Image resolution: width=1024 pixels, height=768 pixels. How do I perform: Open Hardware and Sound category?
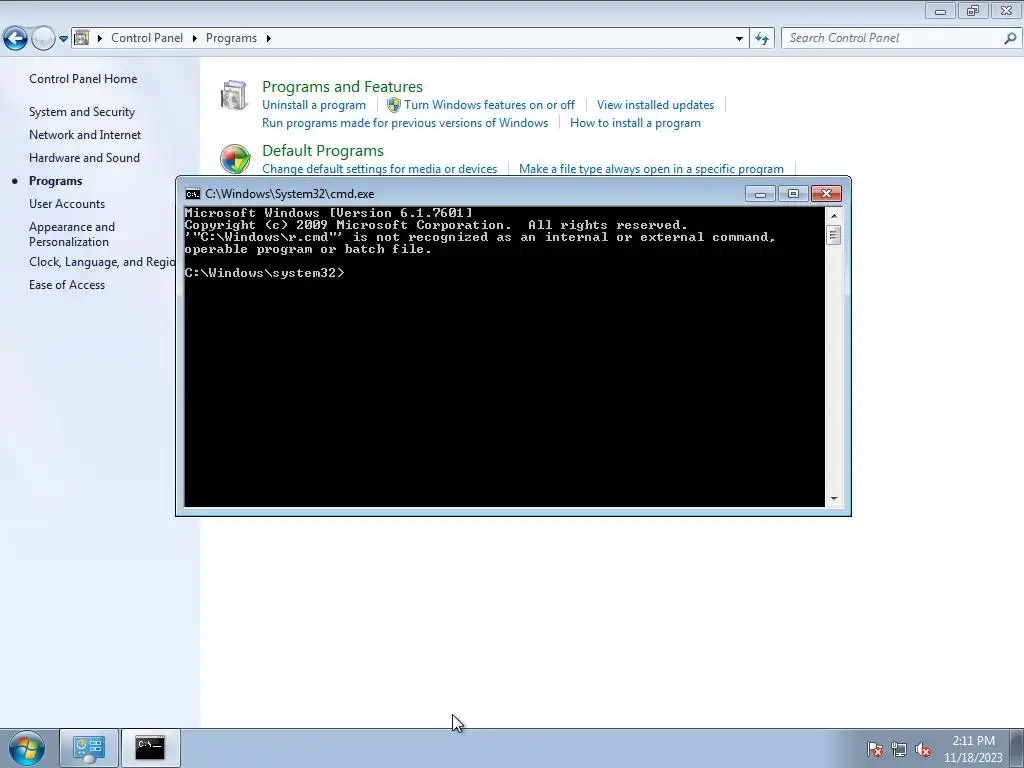coord(84,157)
